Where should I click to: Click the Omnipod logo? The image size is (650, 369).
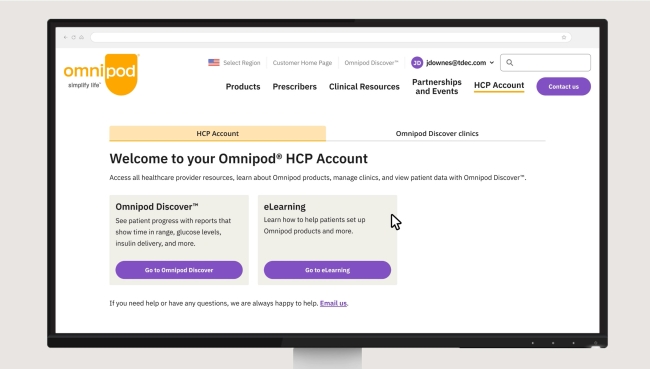point(101,74)
